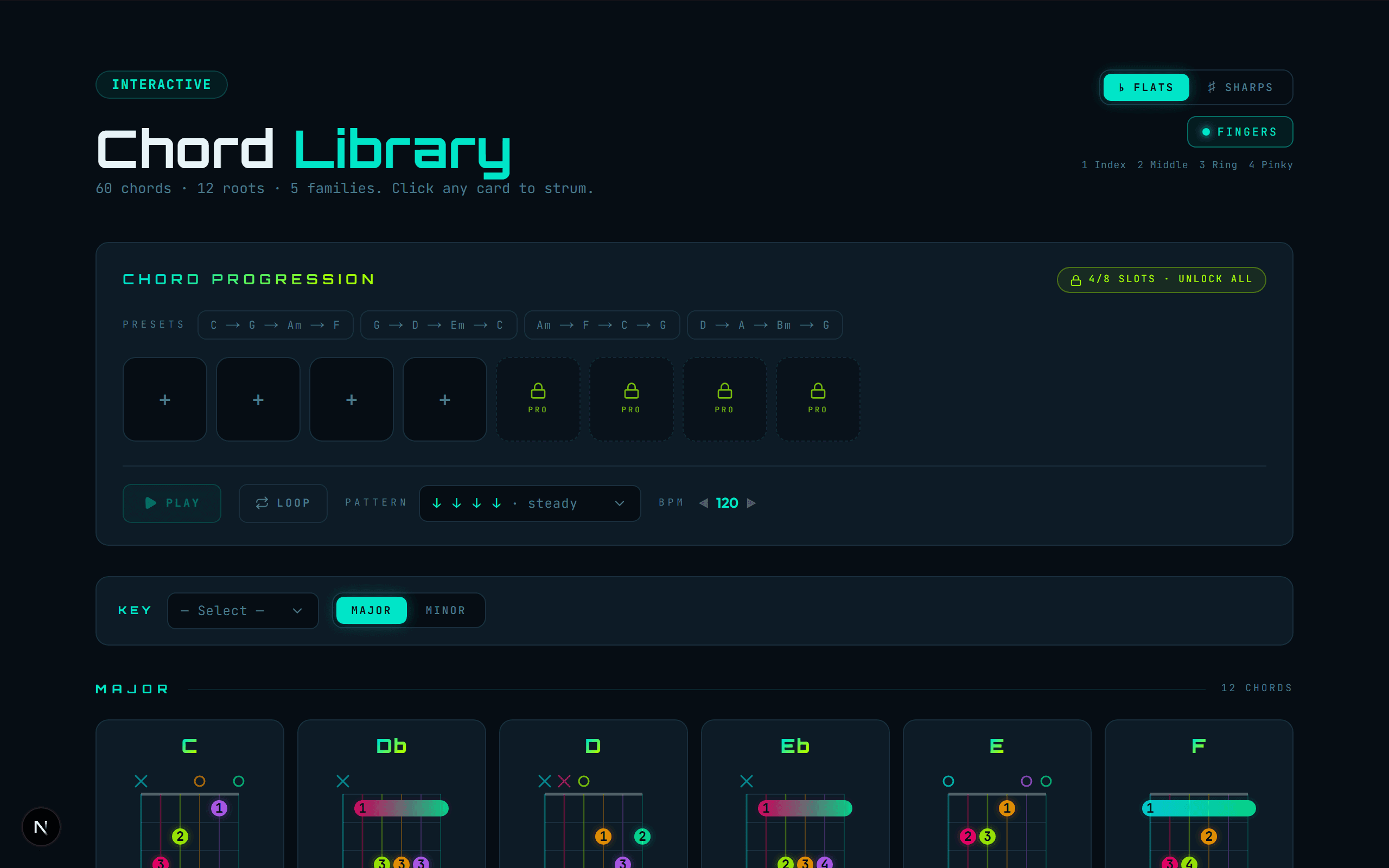Switch notation to Sharps
This screenshot has width=1389, height=868.
(x=1240, y=87)
